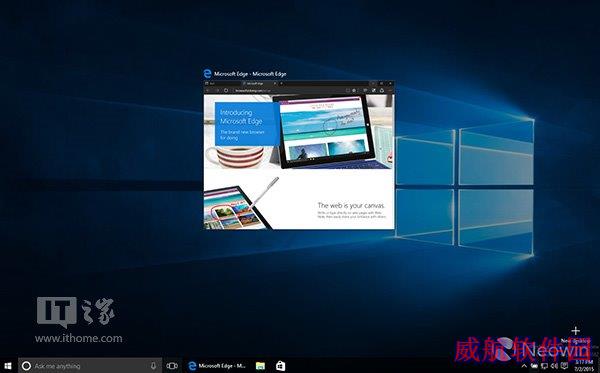
Task: Select Microsoft Edge taskbar button
Action: pyautogui.click(x=217, y=366)
